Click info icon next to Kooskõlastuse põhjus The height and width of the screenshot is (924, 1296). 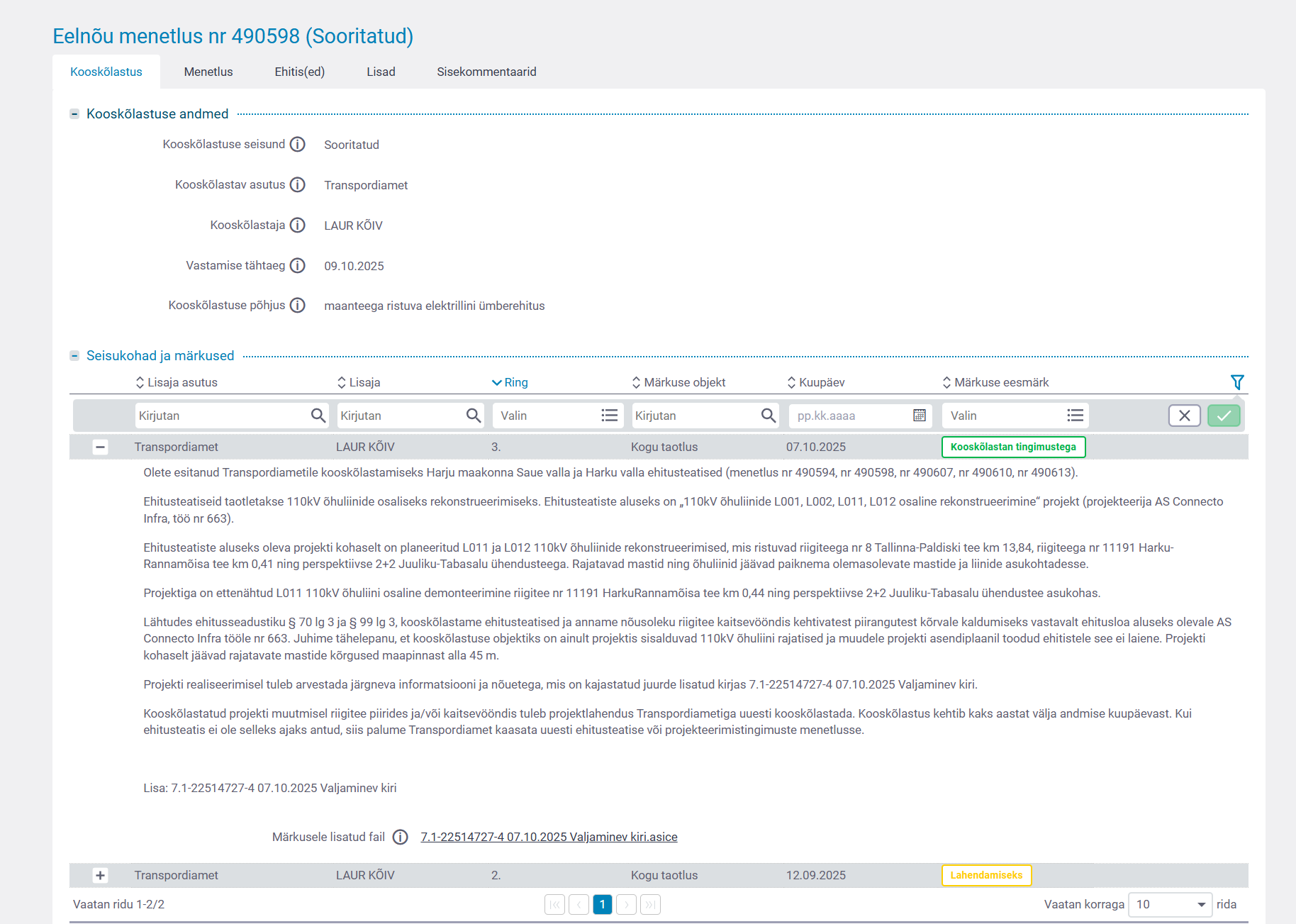tap(298, 306)
